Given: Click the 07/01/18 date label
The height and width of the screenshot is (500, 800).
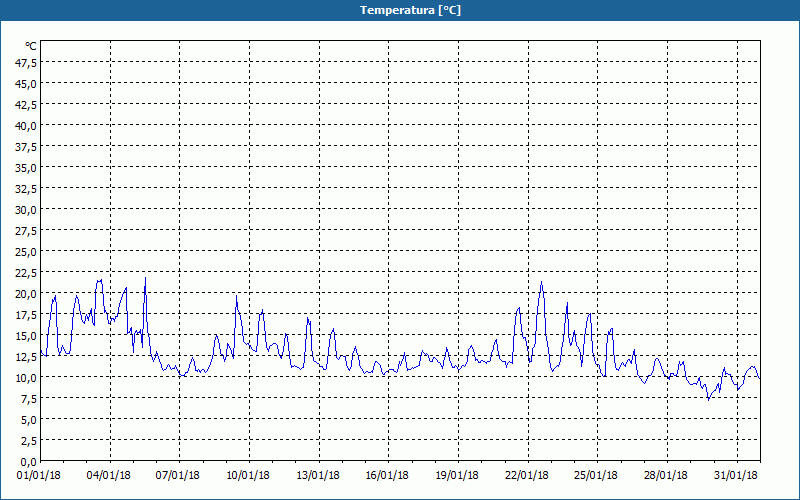Looking at the screenshot, I should point(178,476).
